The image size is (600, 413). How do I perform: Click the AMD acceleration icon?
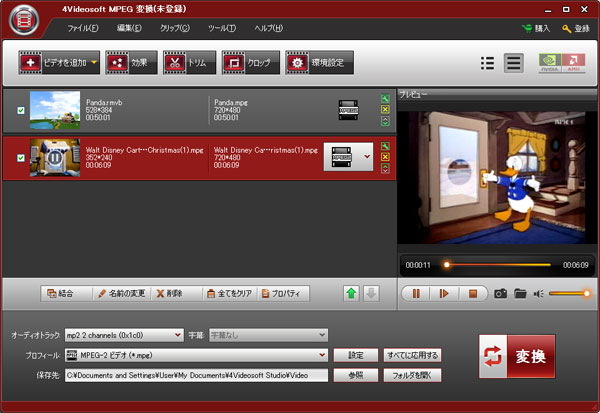tap(574, 63)
